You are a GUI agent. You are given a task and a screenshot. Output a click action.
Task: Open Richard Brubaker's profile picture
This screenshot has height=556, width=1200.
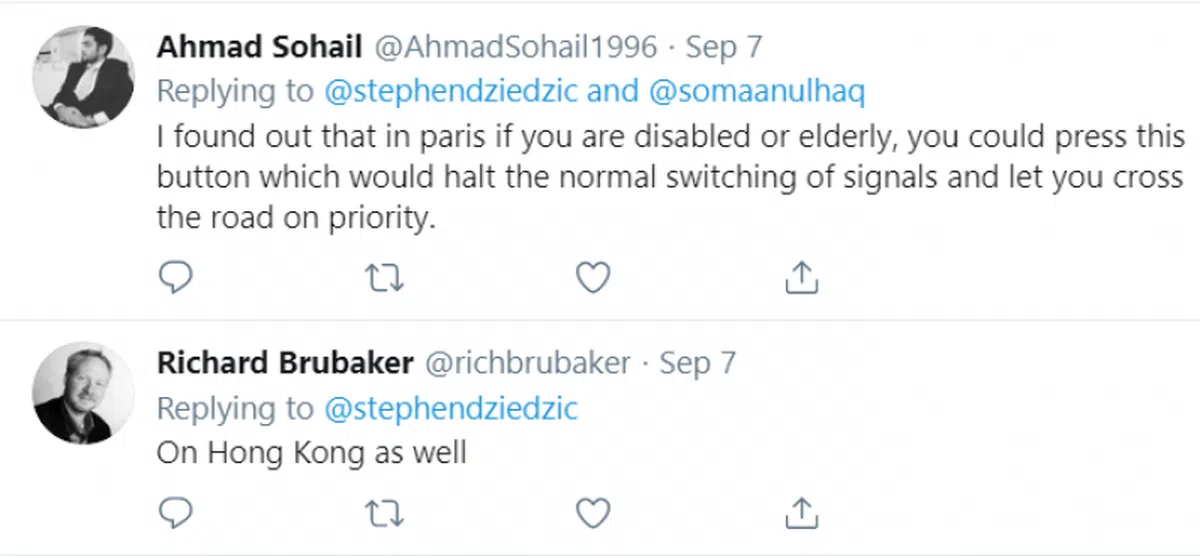click(84, 392)
